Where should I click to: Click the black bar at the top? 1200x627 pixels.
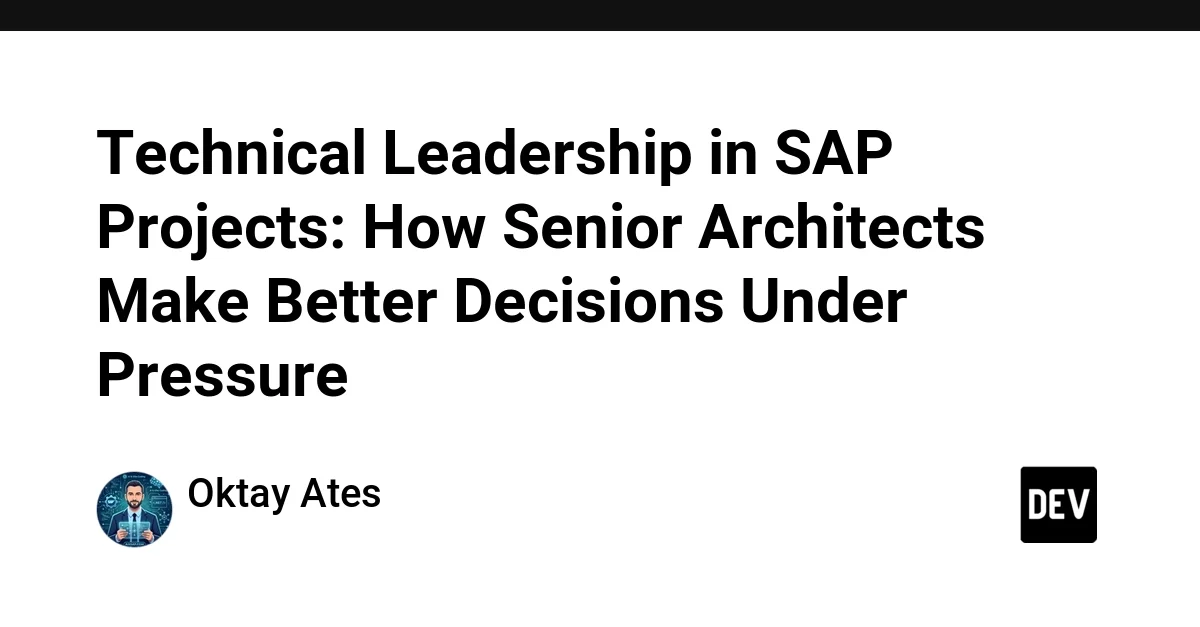(600, 15)
